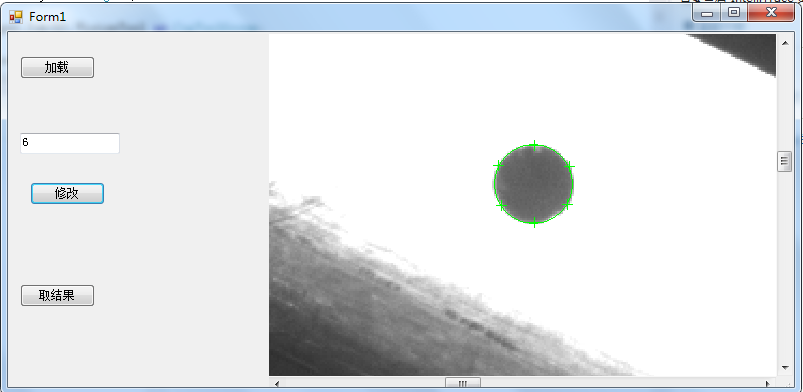
Task: Click the upper-right green cross on the circle
Action: (x=569, y=166)
